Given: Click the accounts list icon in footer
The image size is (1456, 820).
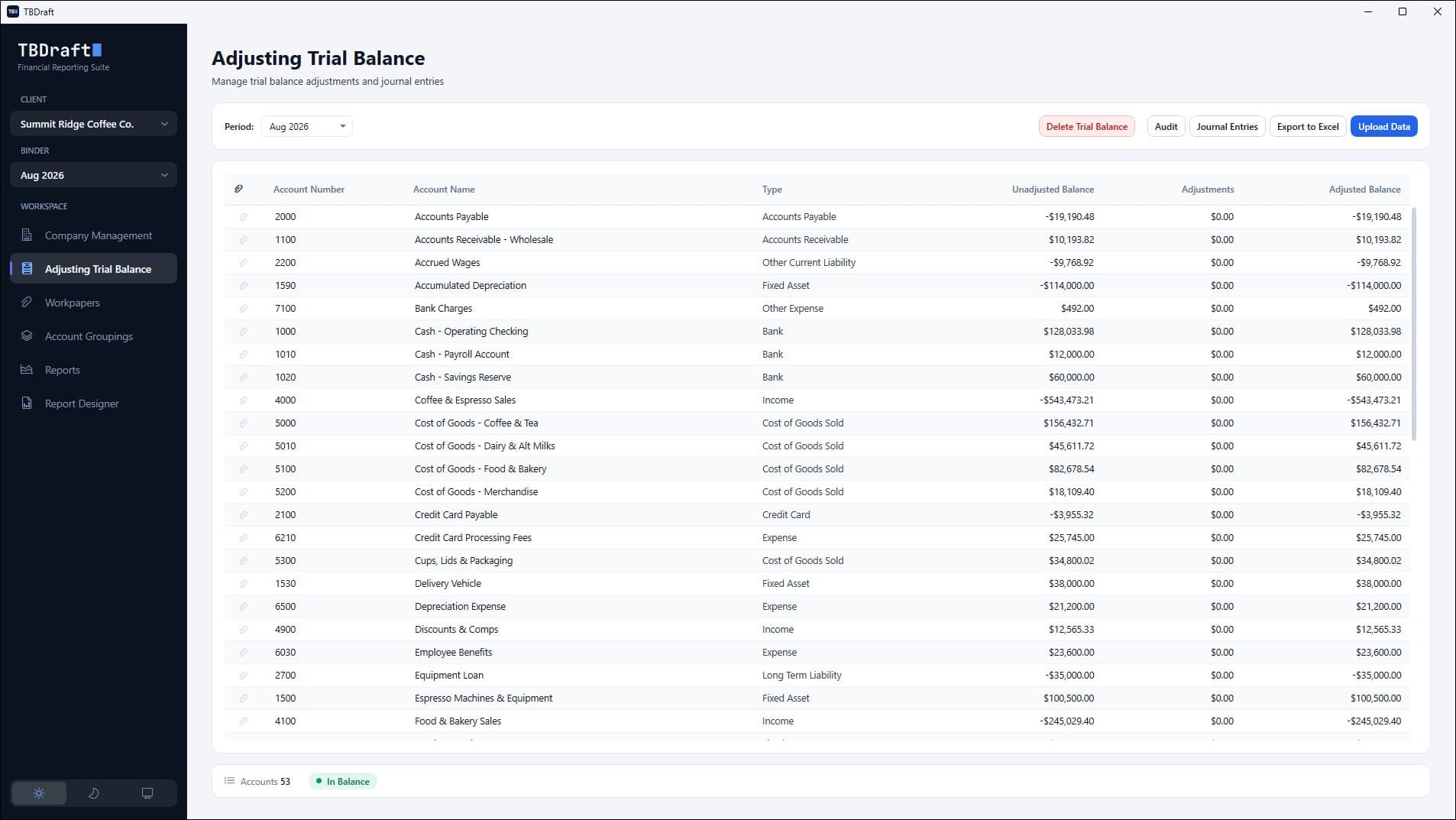Looking at the screenshot, I should pyautogui.click(x=229, y=781).
